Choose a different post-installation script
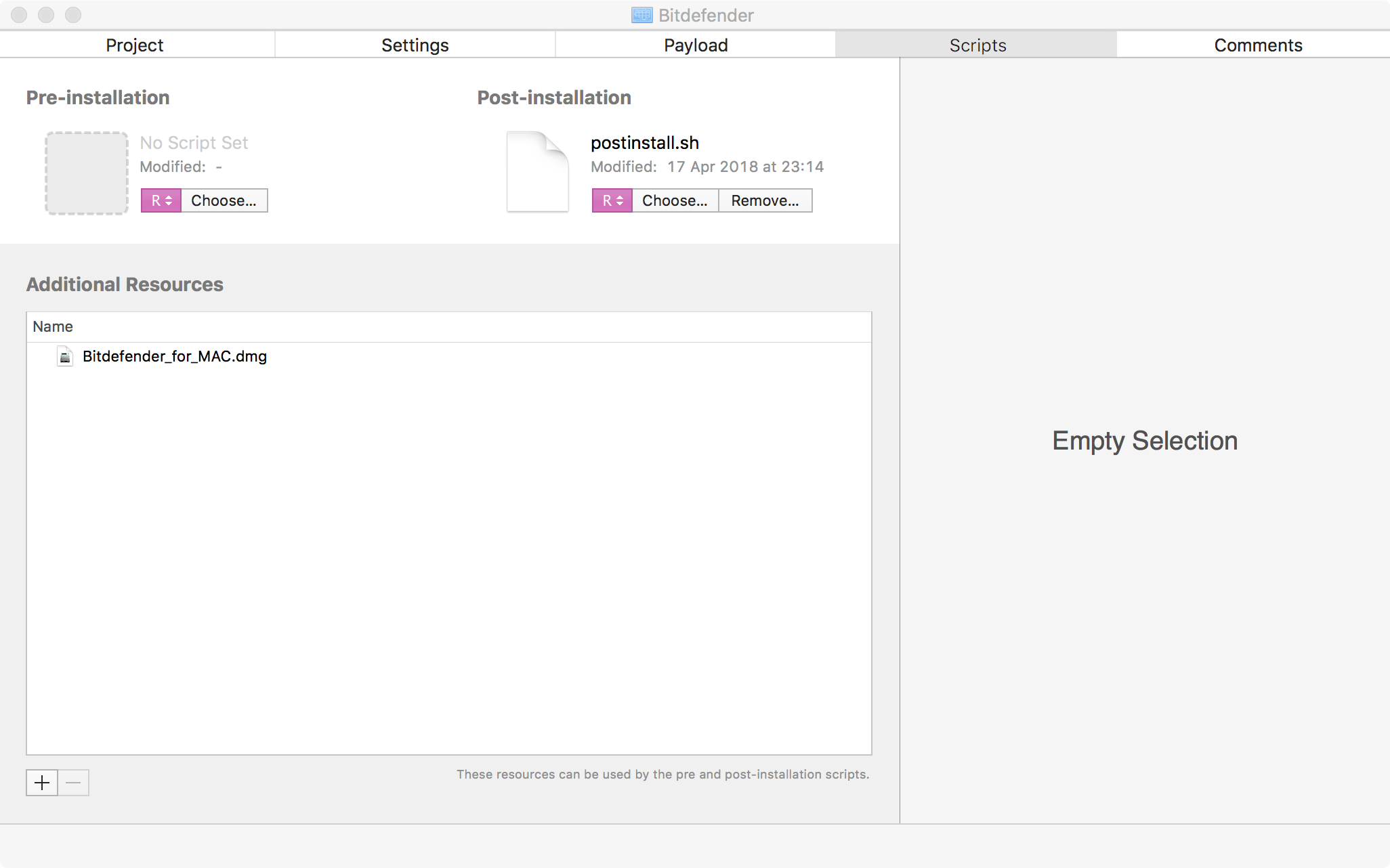Viewport: 1390px width, 868px height. pos(675,200)
